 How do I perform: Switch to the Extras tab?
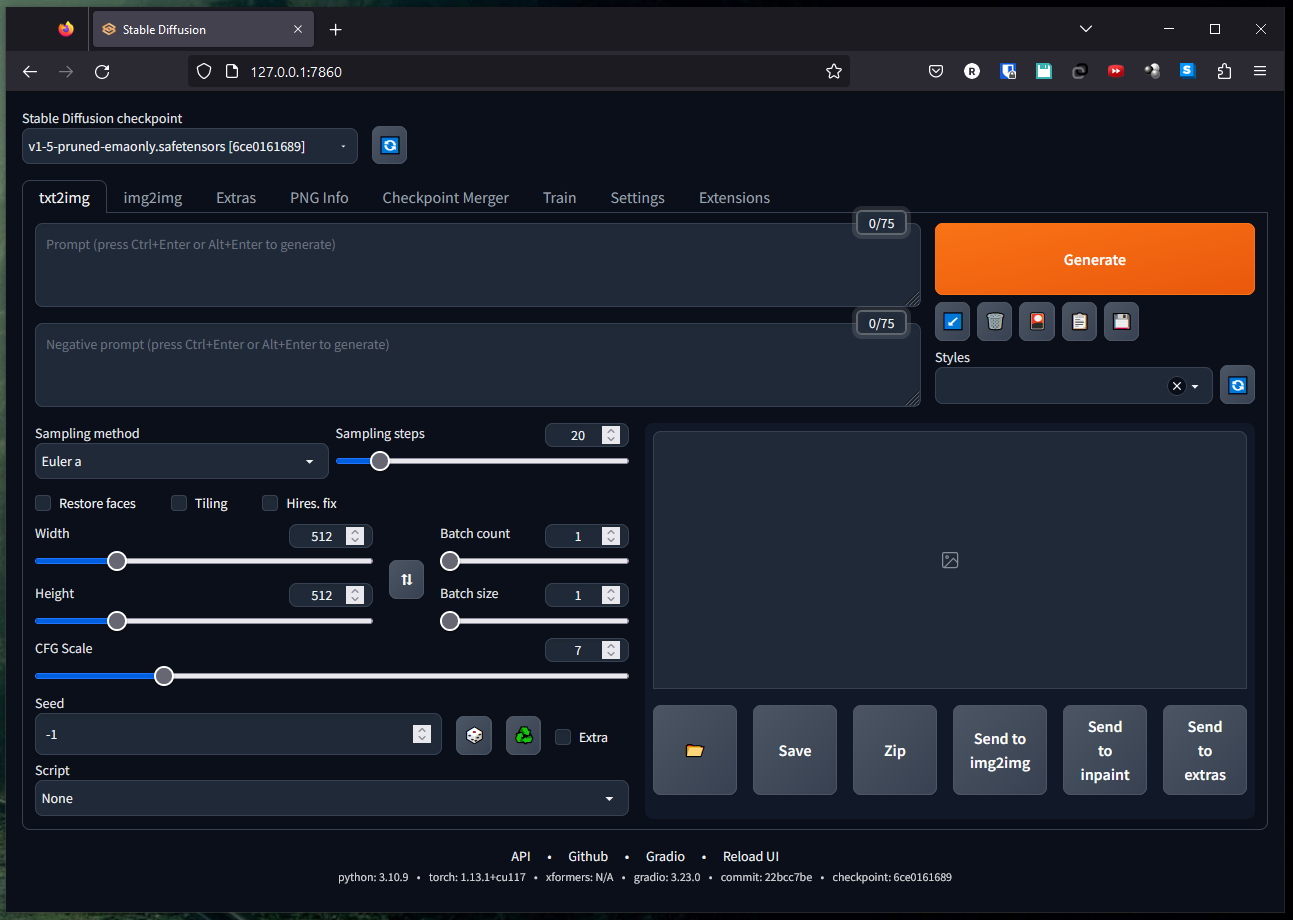tap(236, 197)
